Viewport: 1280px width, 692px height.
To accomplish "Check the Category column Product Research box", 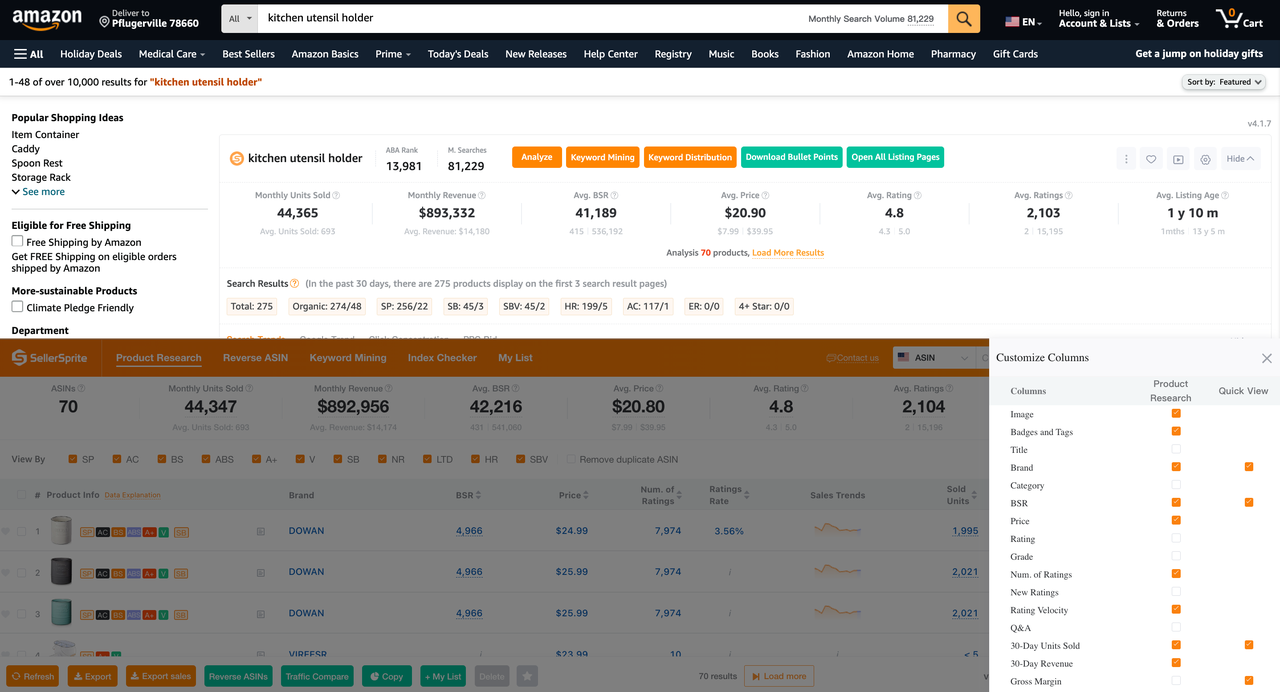I will (x=1176, y=485).
